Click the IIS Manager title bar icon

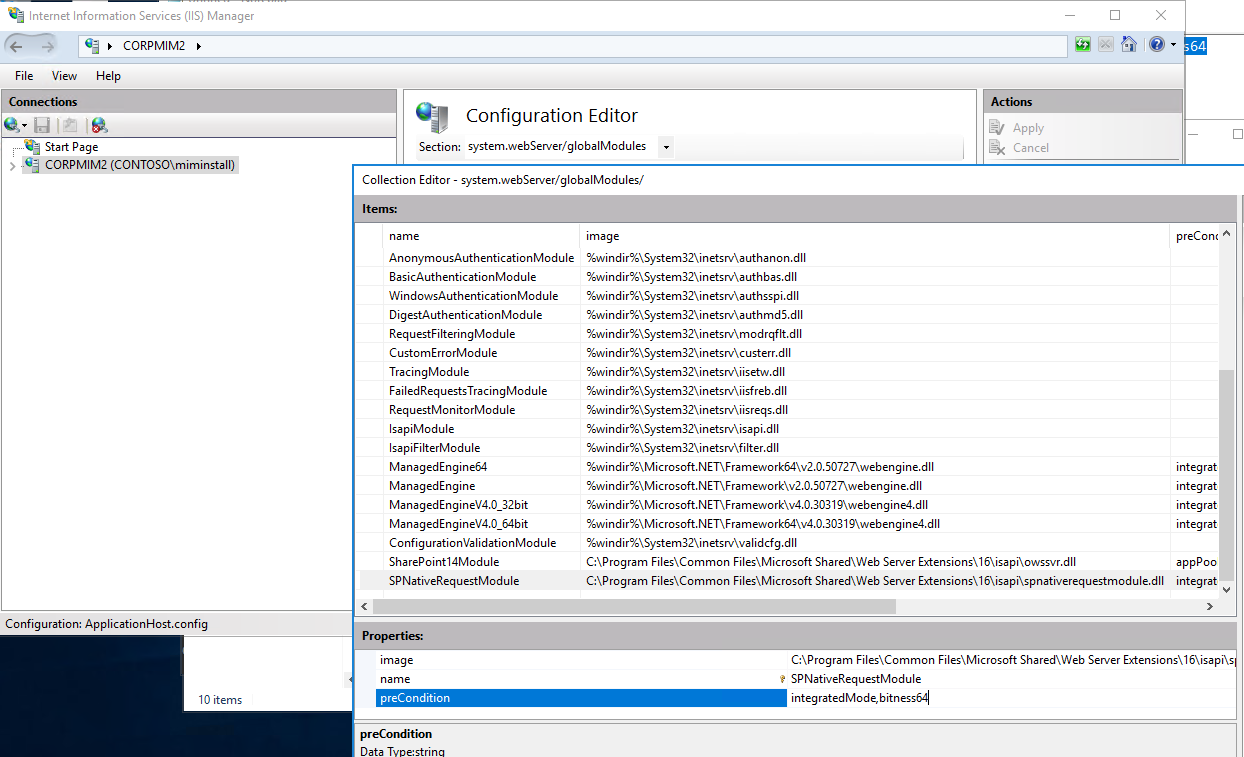pos(16,15)
